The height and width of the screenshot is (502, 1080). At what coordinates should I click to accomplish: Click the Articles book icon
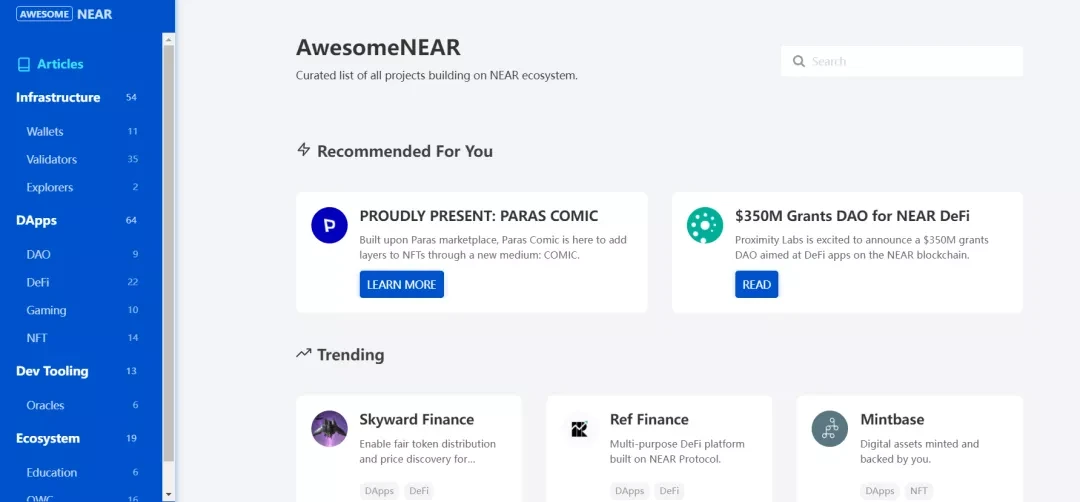pyautogui.click(x=24, y=64)
